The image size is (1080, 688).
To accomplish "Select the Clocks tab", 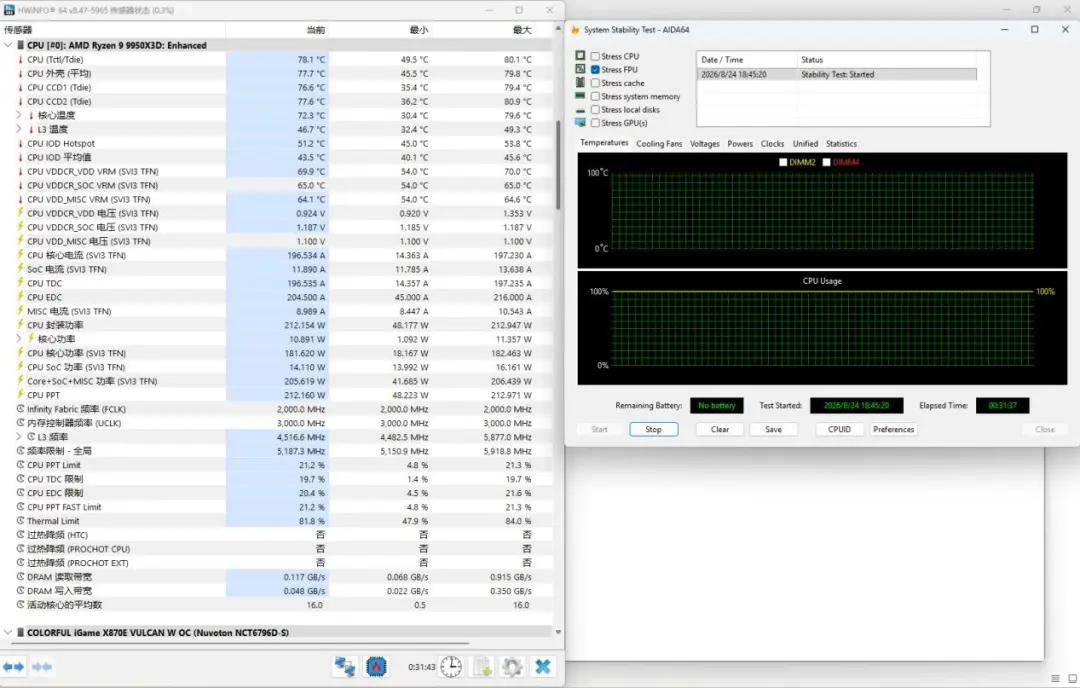I will pos(772,144).
